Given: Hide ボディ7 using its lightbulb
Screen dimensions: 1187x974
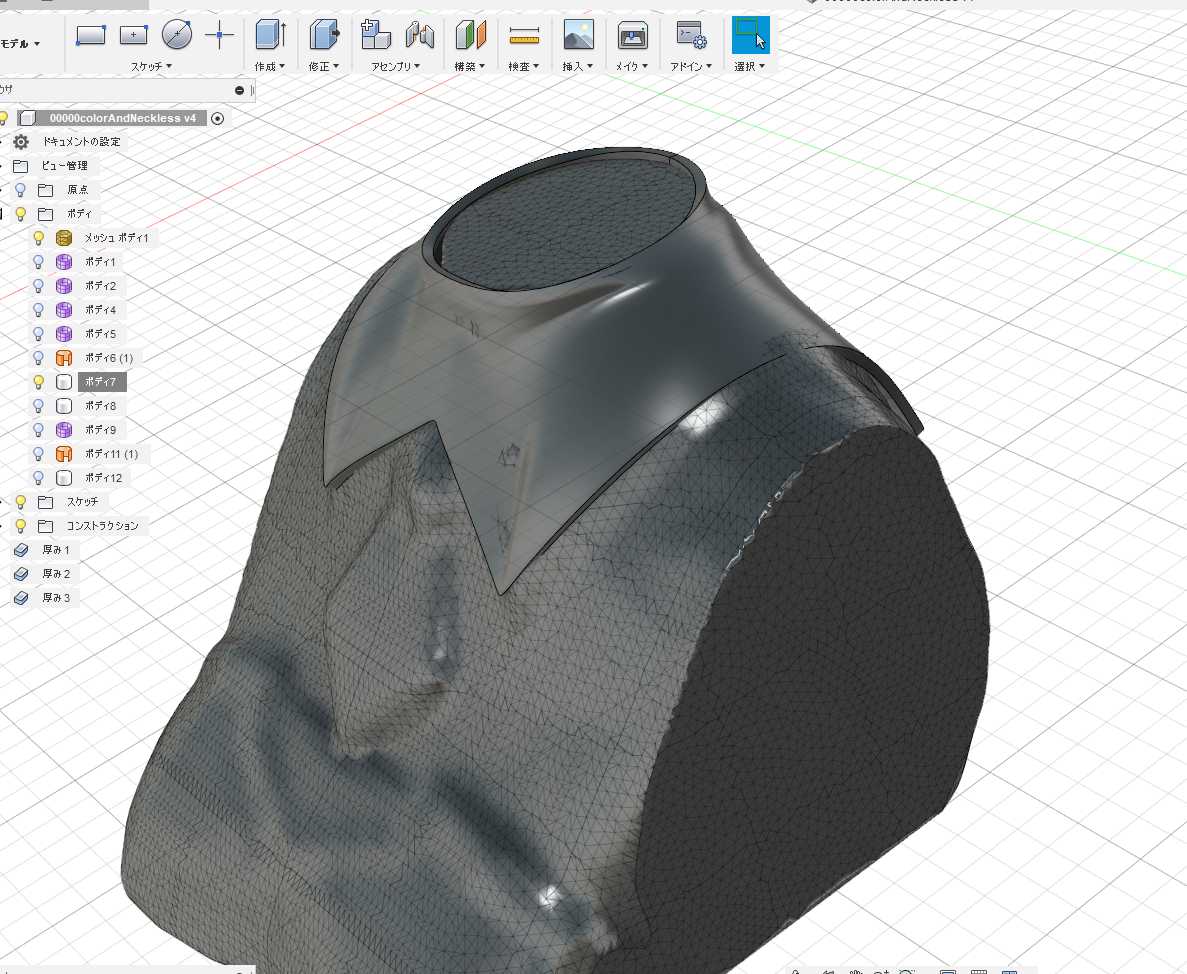Looking at the screenshot, I should coord(39,382).
